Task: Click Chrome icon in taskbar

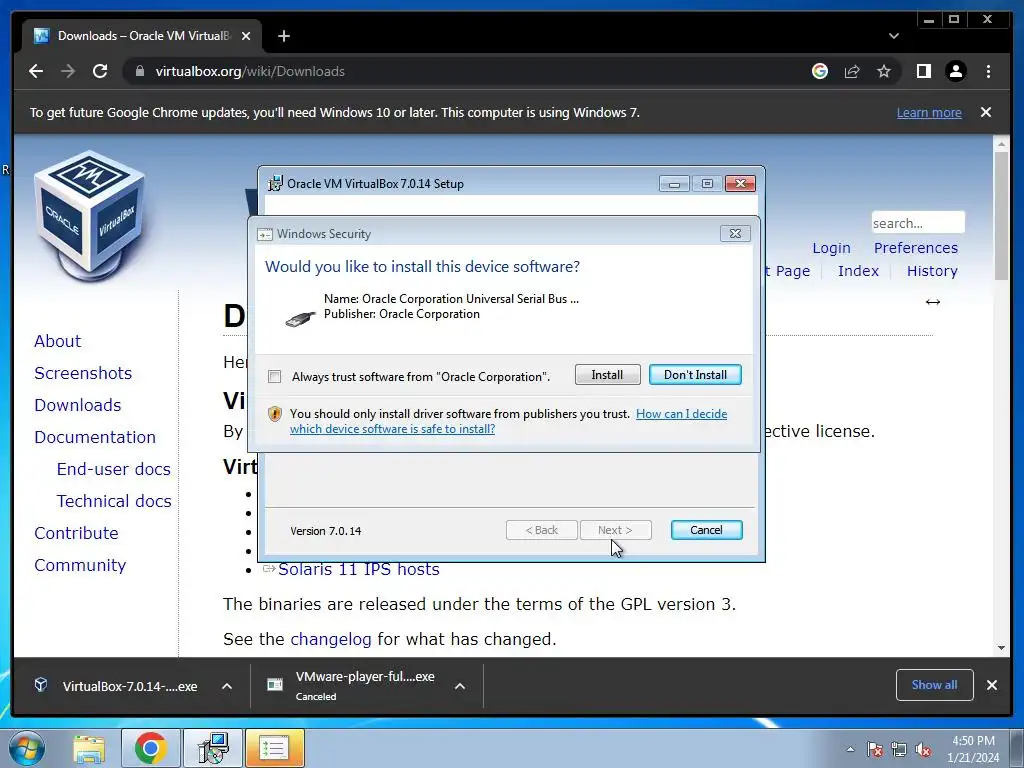Action: click(150, 748)
